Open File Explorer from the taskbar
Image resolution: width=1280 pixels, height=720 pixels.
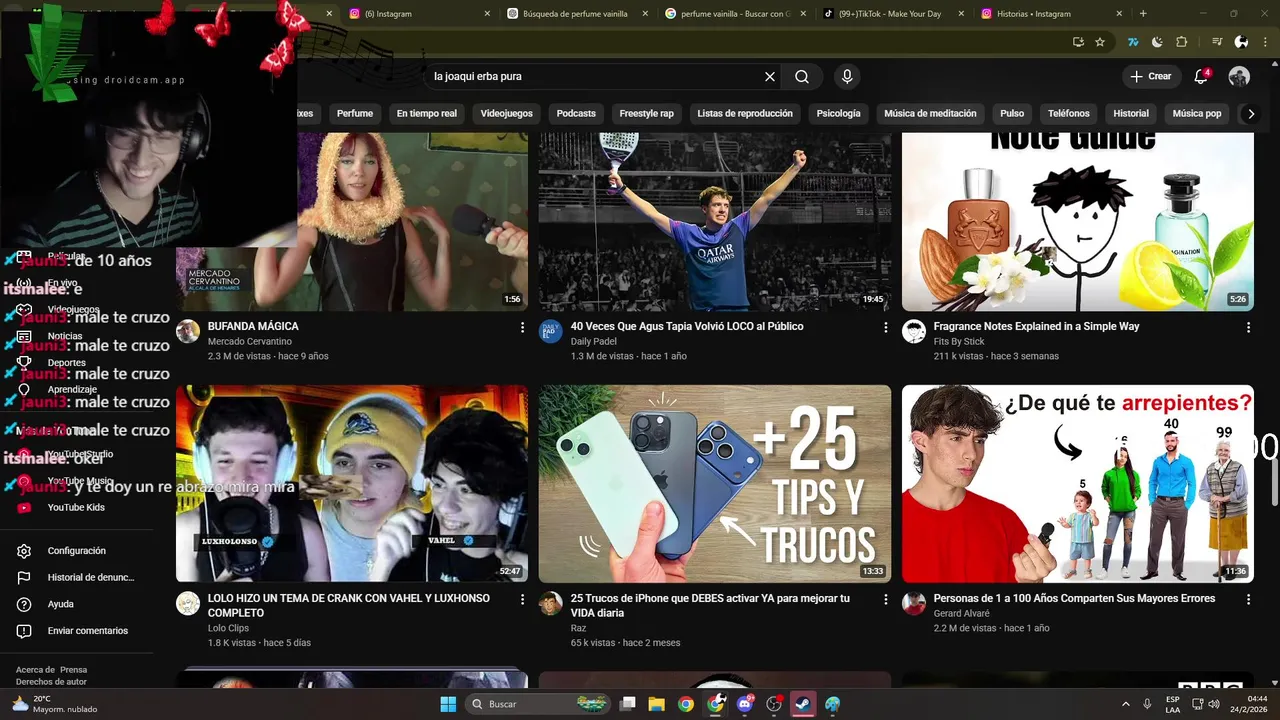click(657, 704)
